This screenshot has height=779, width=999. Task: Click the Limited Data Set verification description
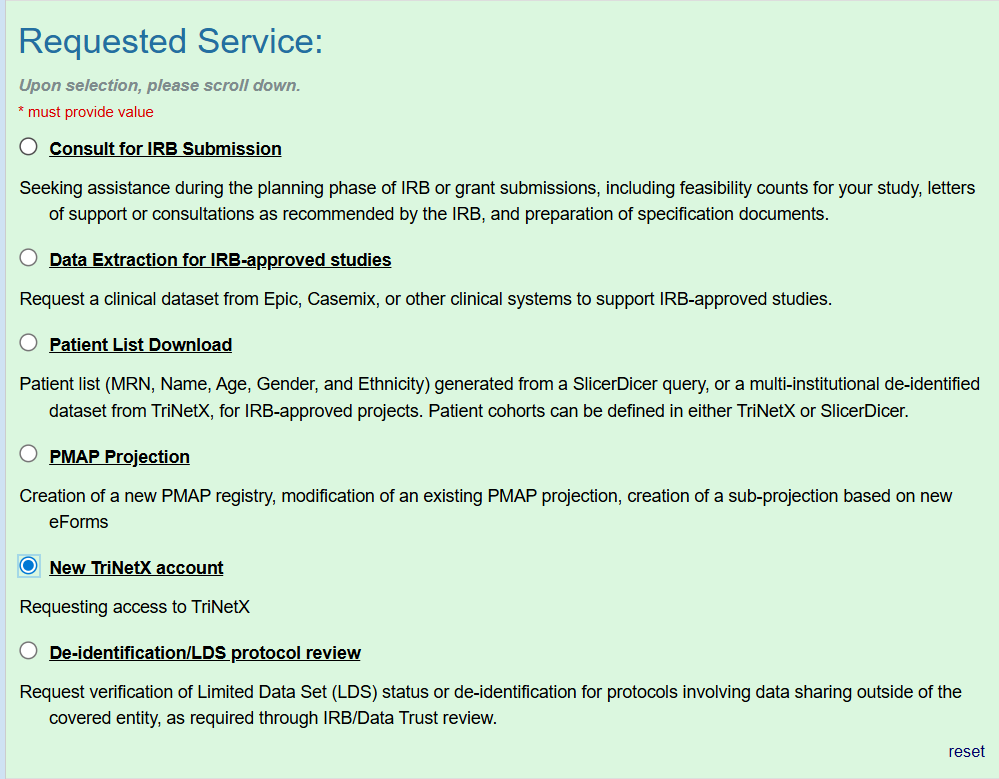[x=491, y=704]
